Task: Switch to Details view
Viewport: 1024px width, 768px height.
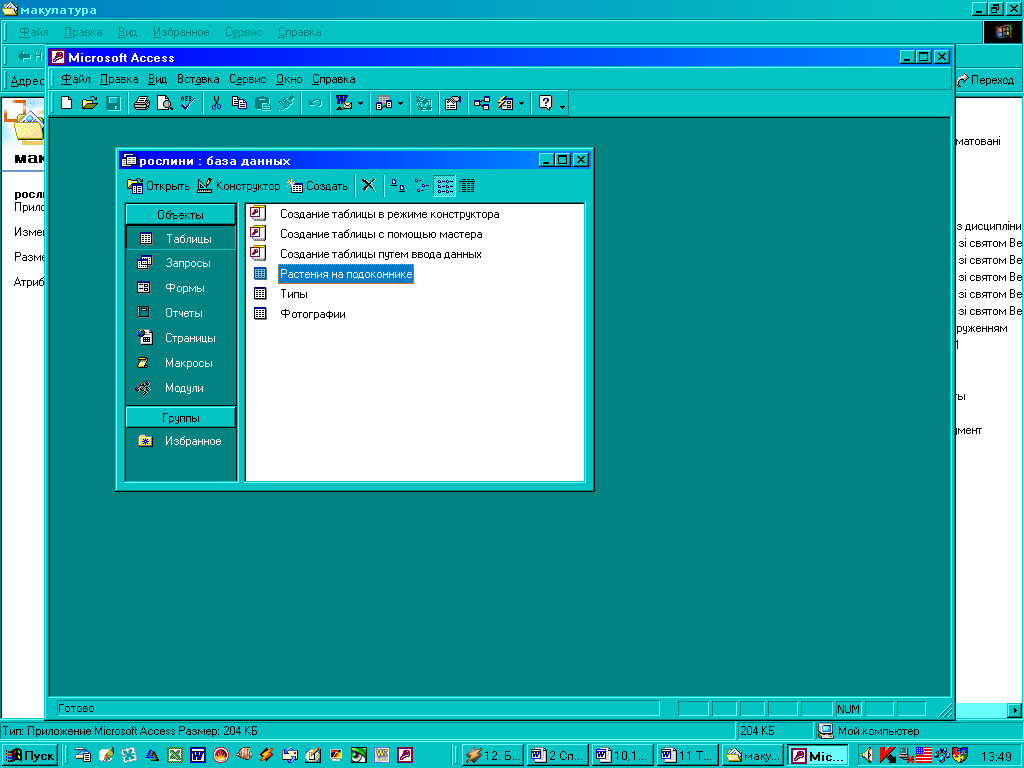Action: tap(467, 186)
